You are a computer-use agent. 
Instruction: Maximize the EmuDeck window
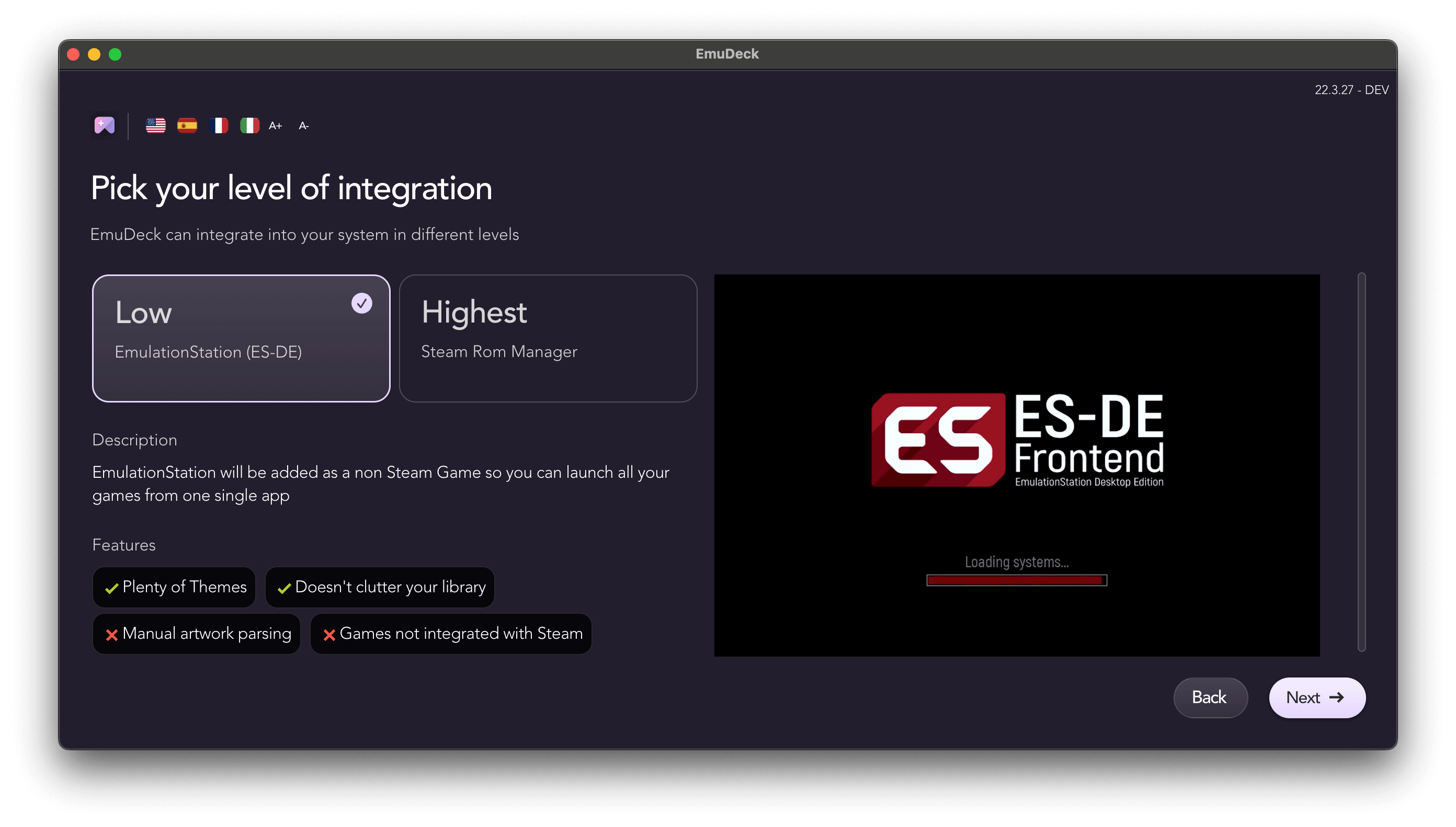(x=116, y=54)
